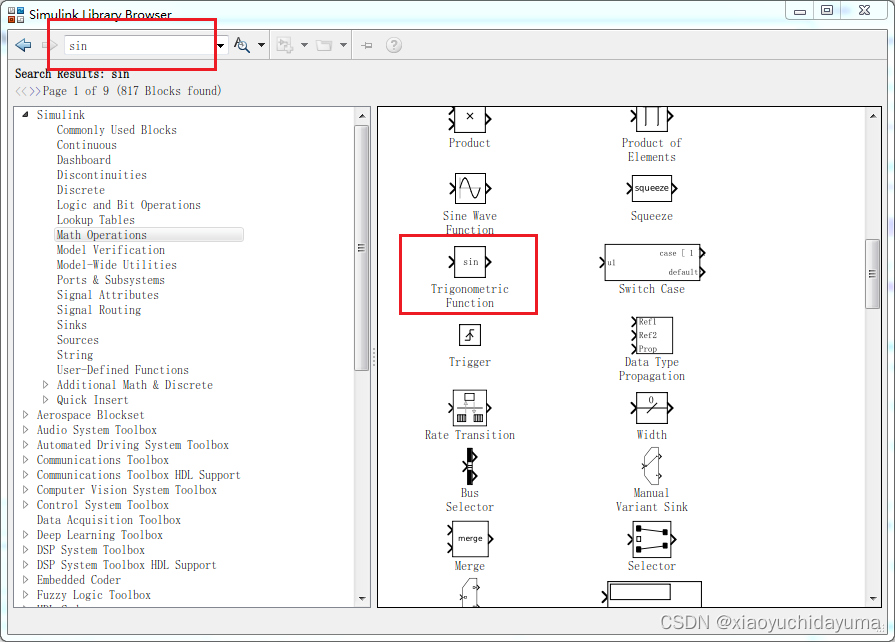895x642 pixels.
Task: Open the Continuous library
Action: pos(86,145)
